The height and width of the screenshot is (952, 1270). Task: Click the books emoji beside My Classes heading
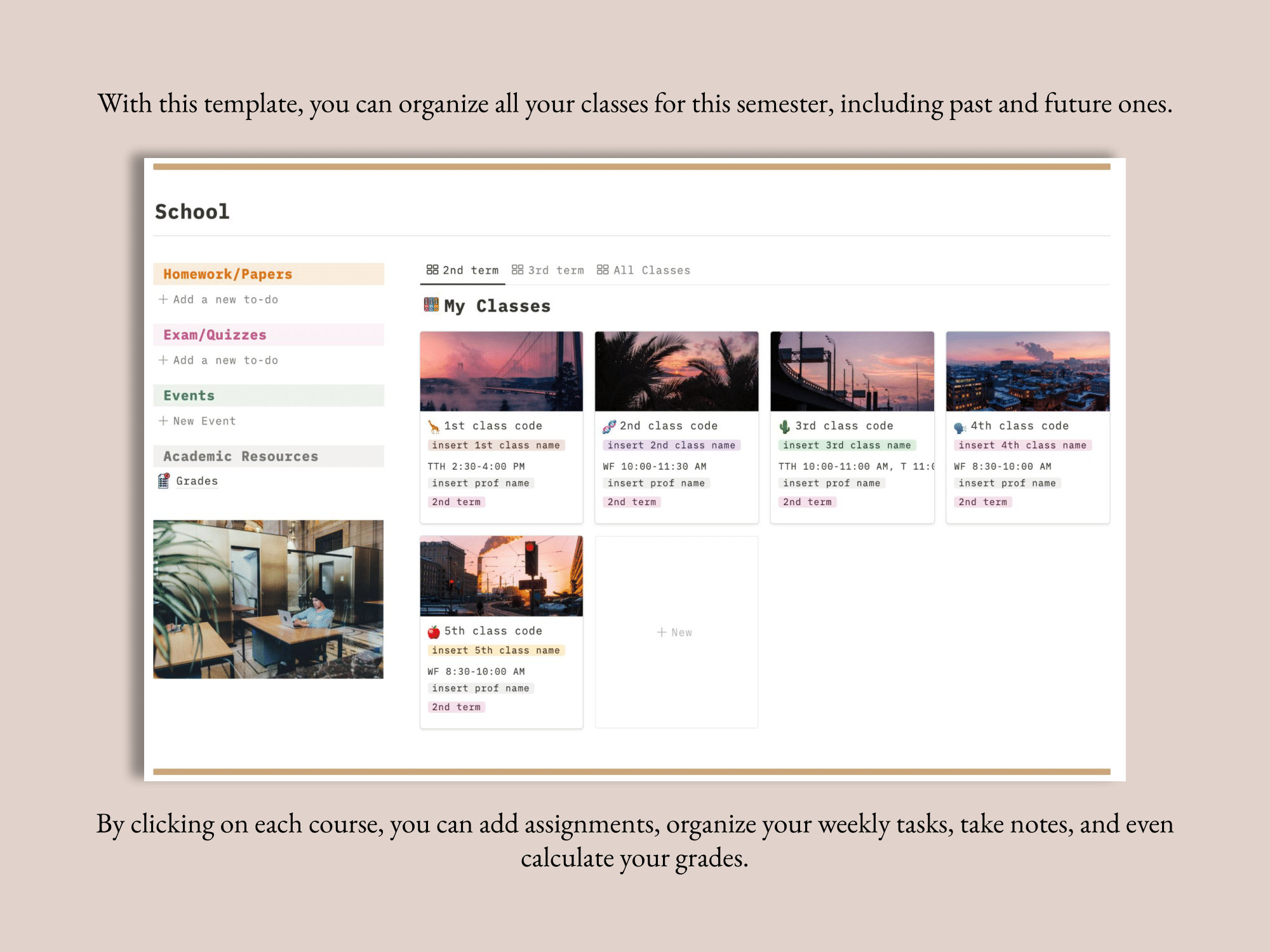tap(430, 305)
